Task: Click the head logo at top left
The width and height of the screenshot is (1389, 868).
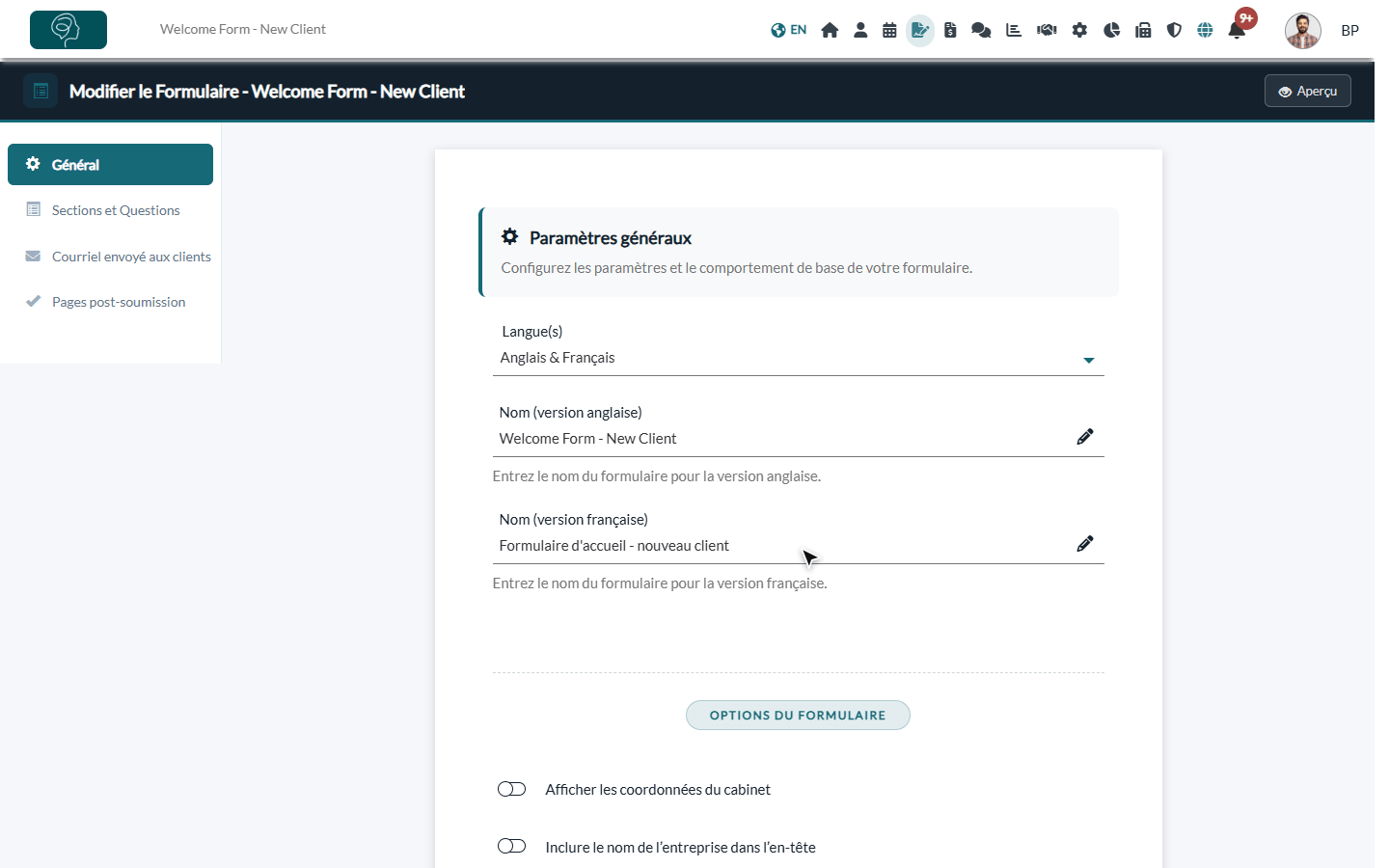Action: [68, 30]
